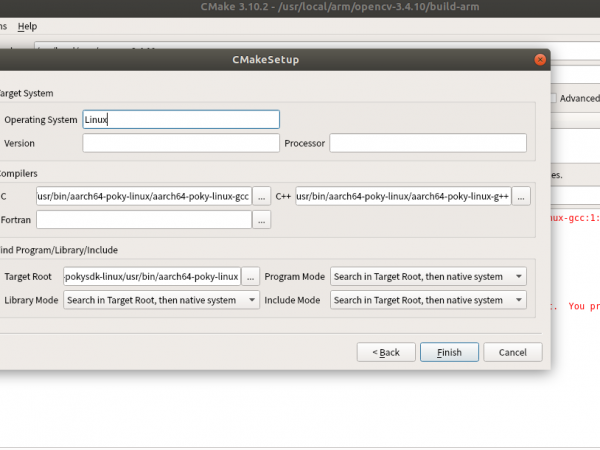Browse for the Target Root directory

(251, 276)
